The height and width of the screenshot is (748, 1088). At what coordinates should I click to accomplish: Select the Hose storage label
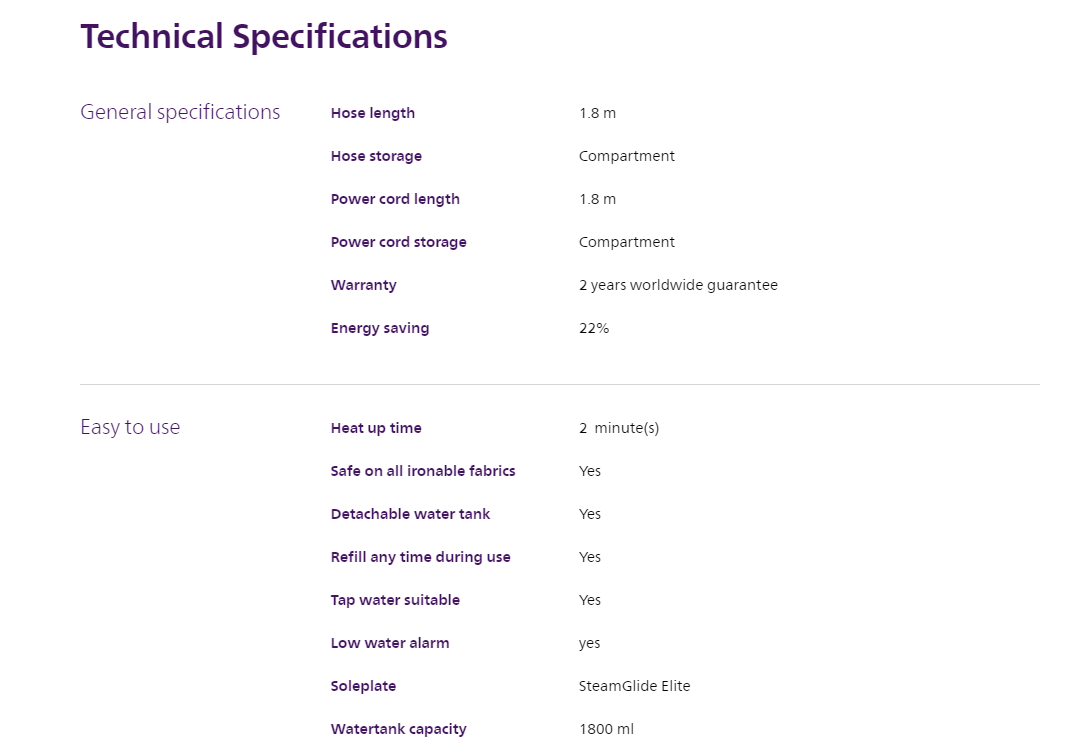click(376, 156)
